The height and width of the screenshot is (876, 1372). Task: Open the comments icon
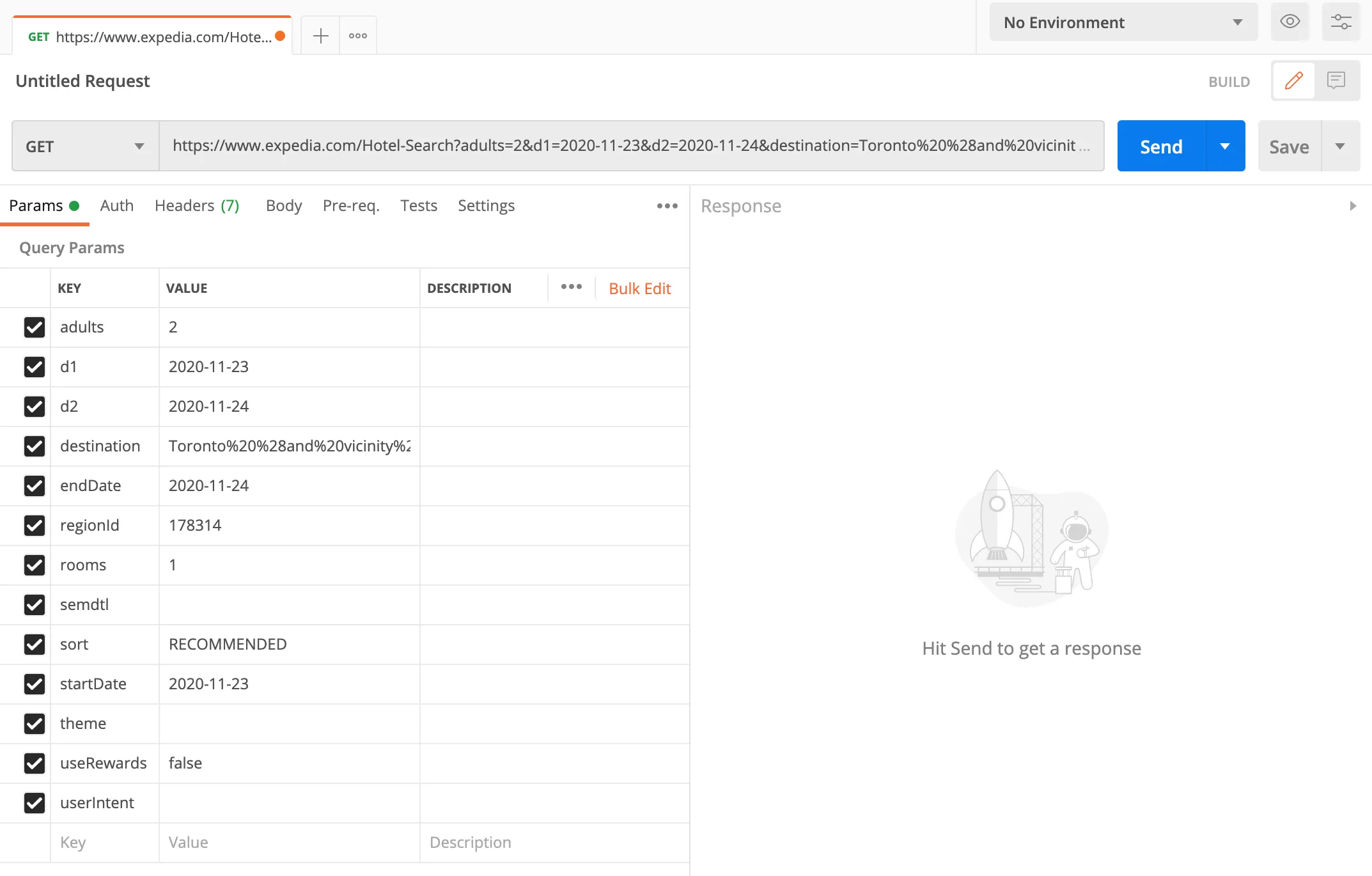pos(1336,81)
